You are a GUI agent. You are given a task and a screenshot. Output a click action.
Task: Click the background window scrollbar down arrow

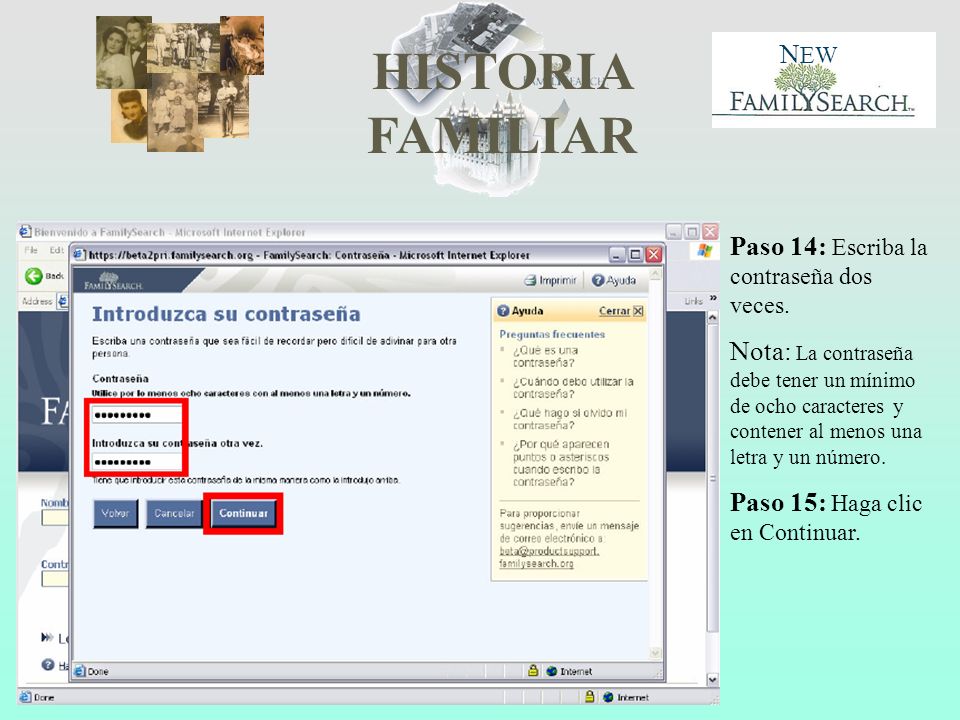point(712,679)
